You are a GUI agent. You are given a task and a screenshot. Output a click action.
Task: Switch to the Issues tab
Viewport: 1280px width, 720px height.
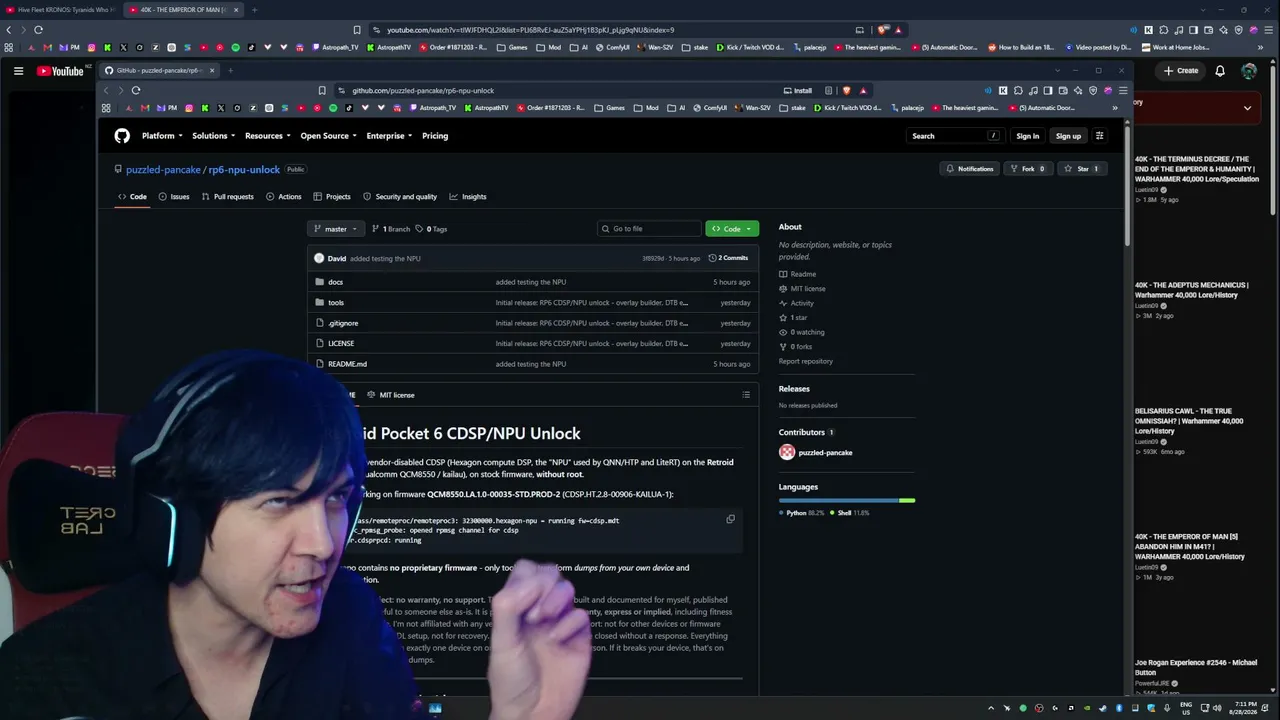tap(174, 197)
